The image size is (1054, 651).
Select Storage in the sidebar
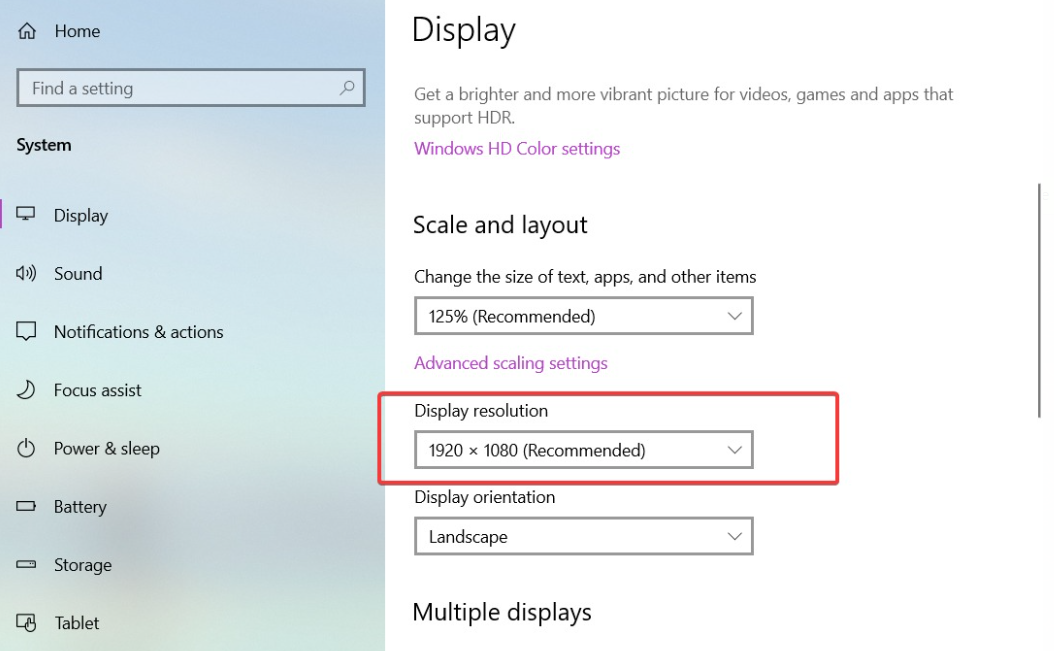(82, 565)
